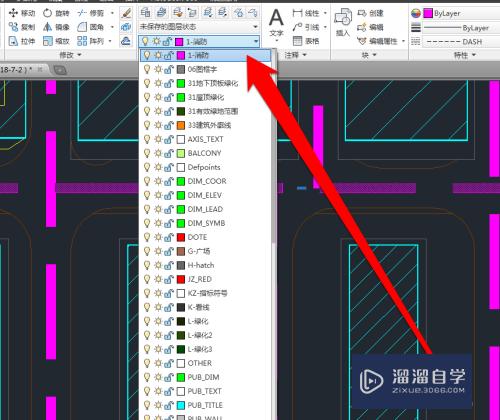
Task: Toggle freeze sun icon for BALCONY layer
Action: (x=158, y=153)
